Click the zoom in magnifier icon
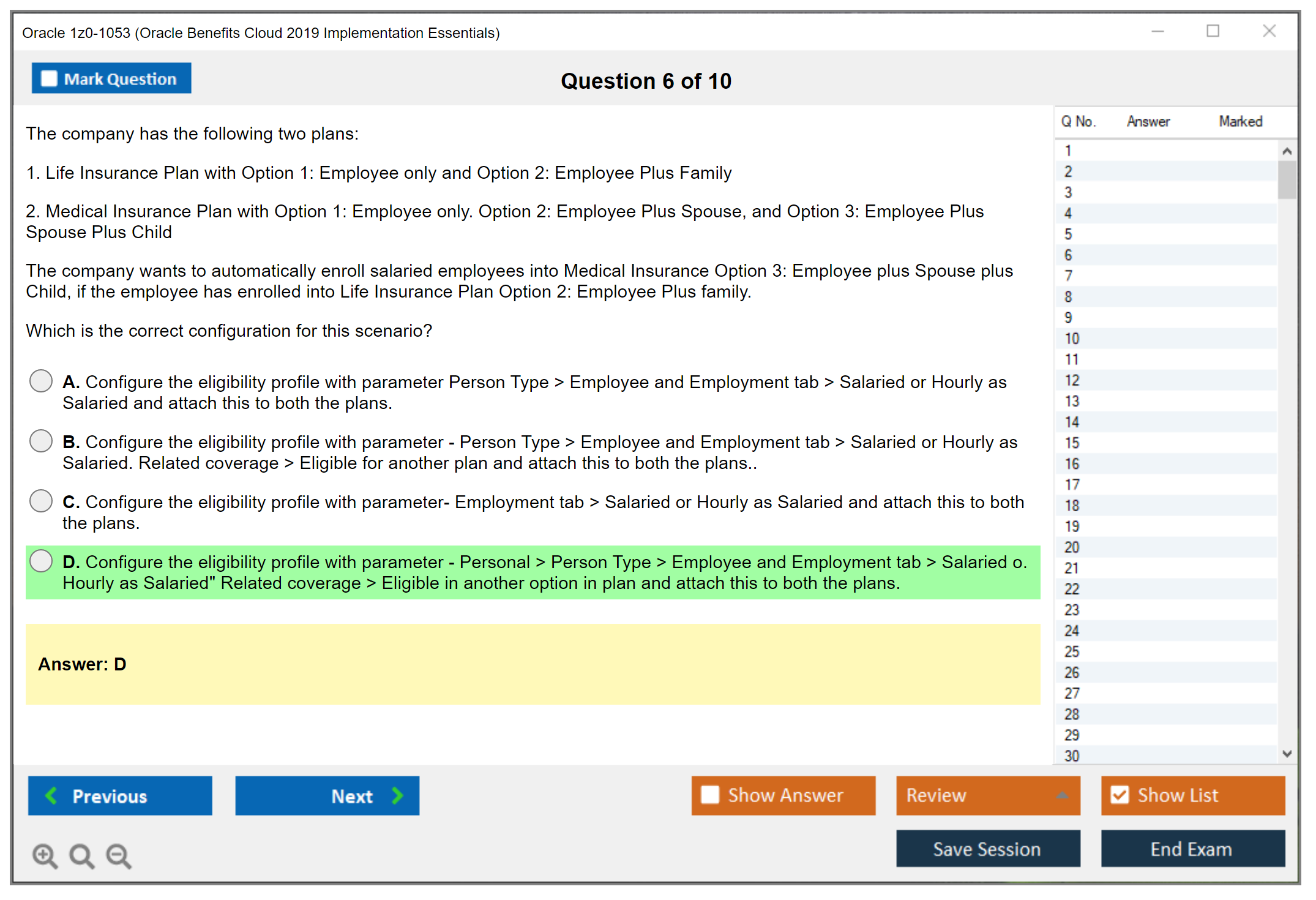The width and height of the screenshot is (1316, 900). tap(45, 855)
